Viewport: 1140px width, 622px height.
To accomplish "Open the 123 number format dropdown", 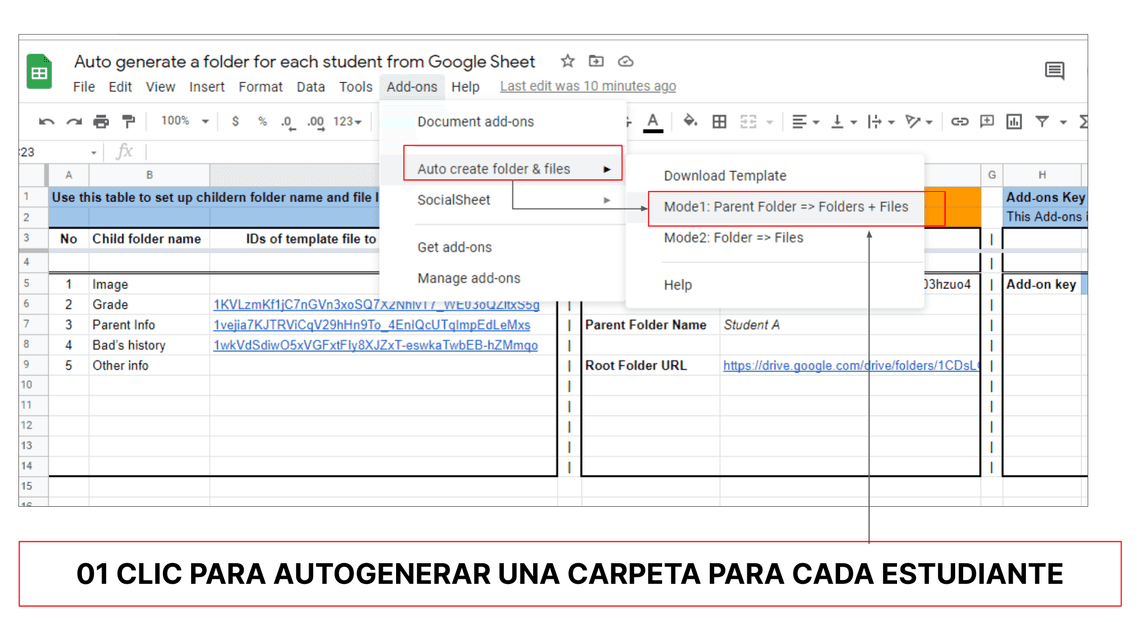I will tap(347, 122).
